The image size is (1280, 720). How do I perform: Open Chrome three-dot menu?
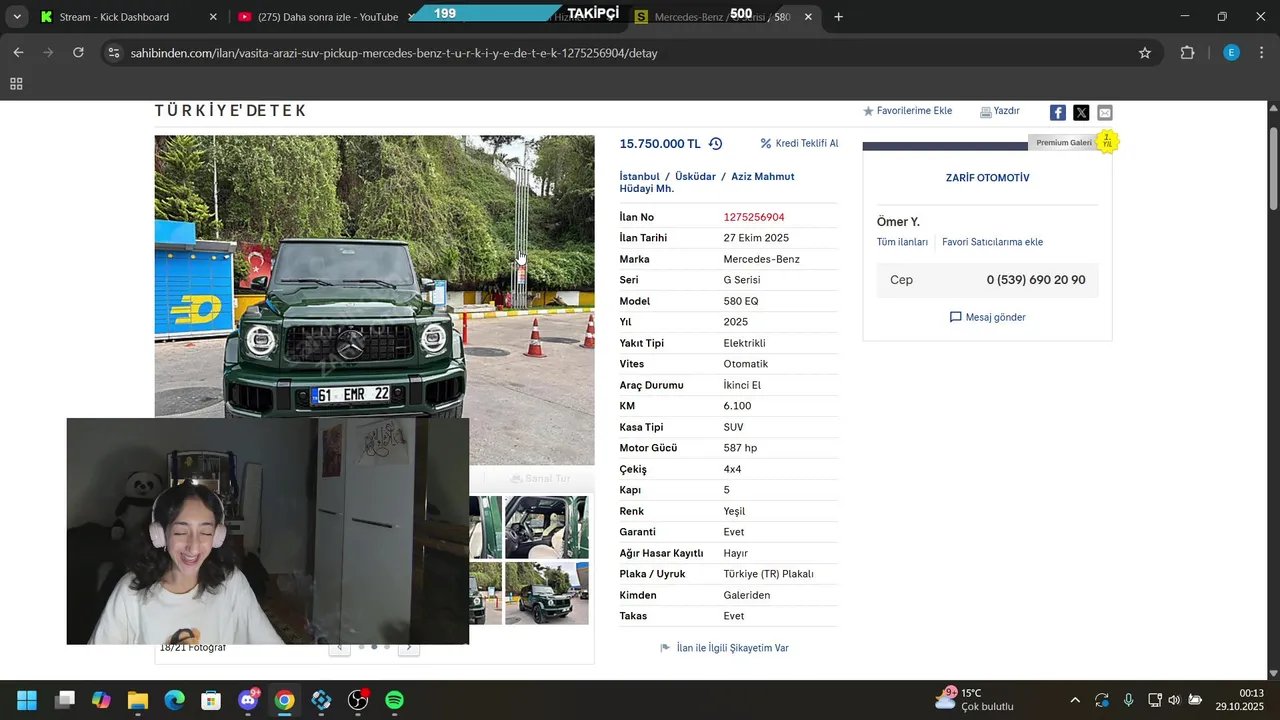(1262, 53)
